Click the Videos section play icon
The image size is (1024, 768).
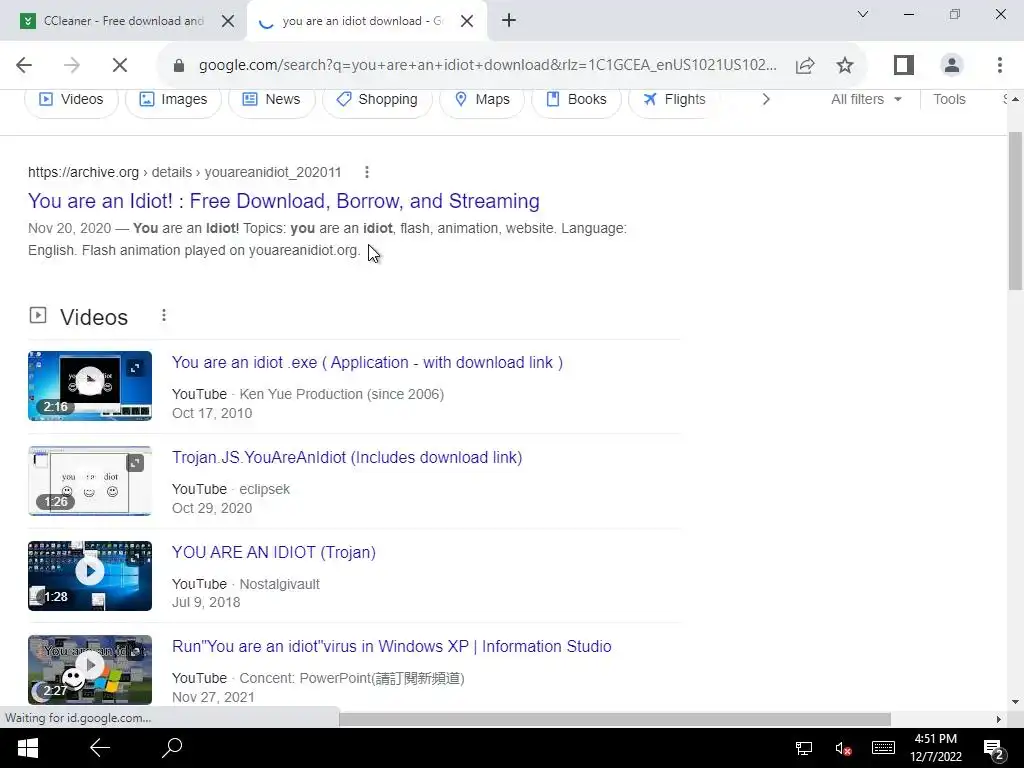click(x=38, y=315)
